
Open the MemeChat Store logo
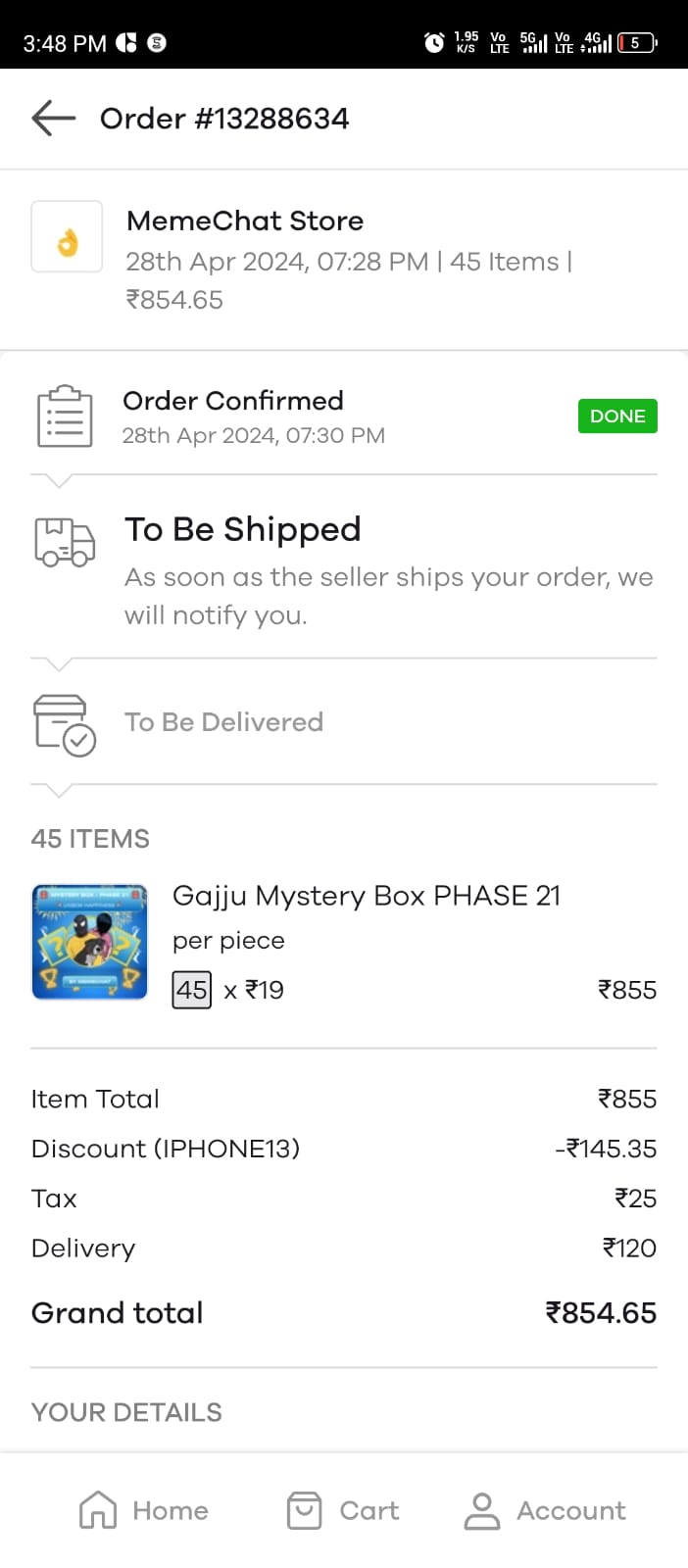tap(67, 237)
